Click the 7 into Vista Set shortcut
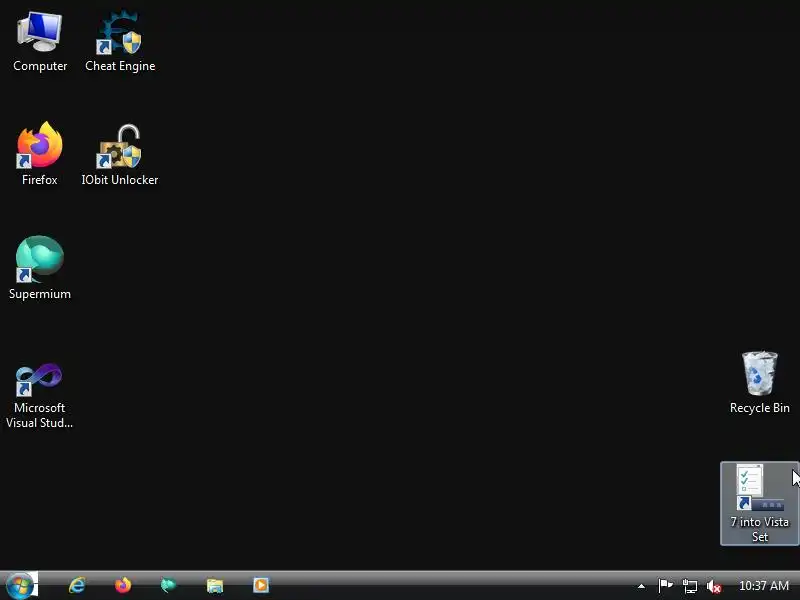800x600 pixels. (760, 503)
